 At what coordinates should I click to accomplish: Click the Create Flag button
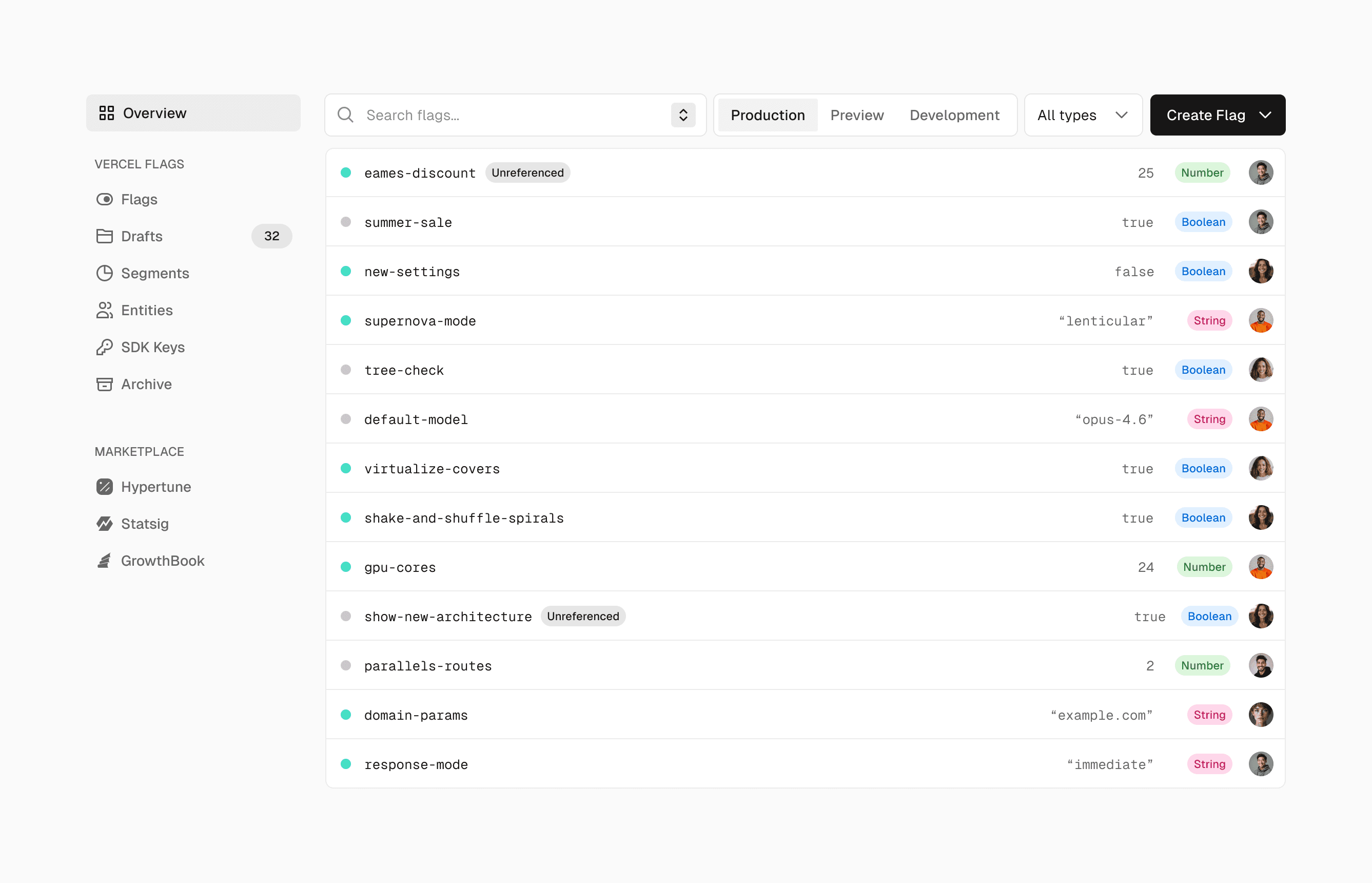[1205, 114]
